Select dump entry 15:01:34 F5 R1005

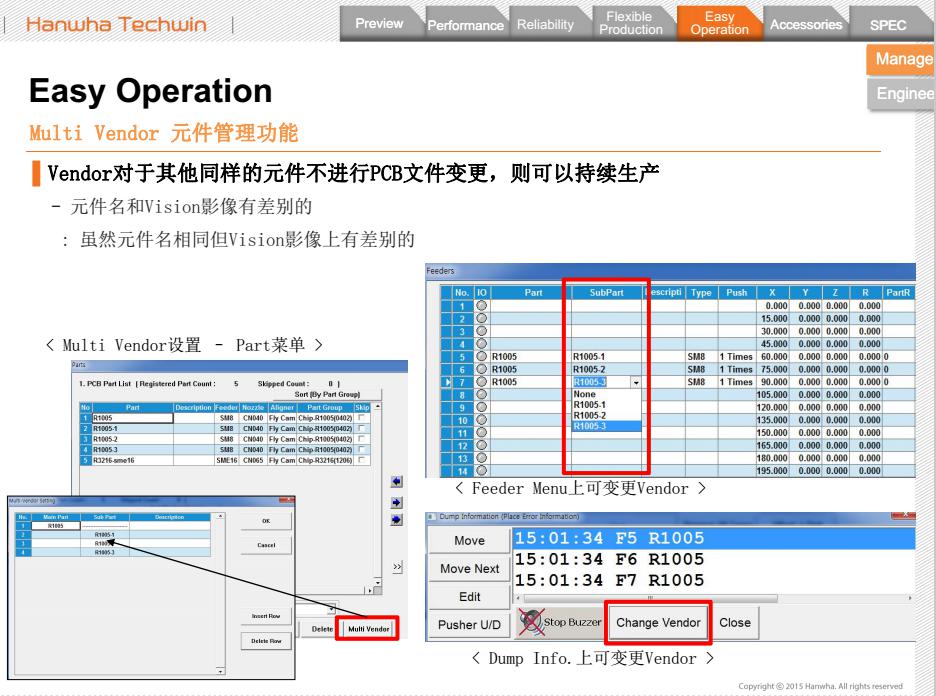[714, 538]
